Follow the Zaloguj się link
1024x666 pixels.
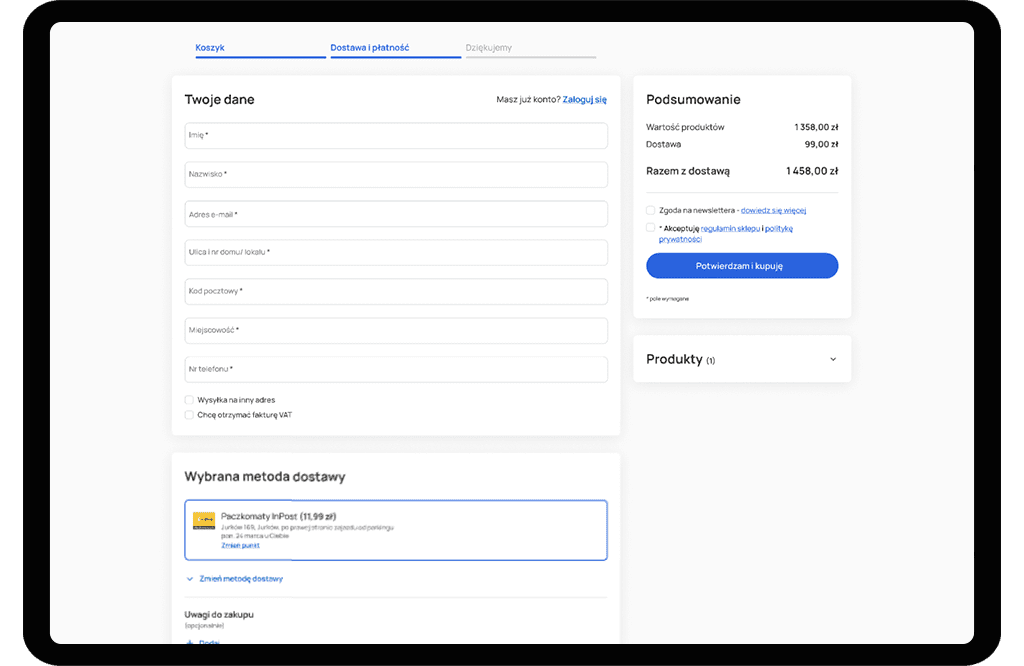[584, 99]
